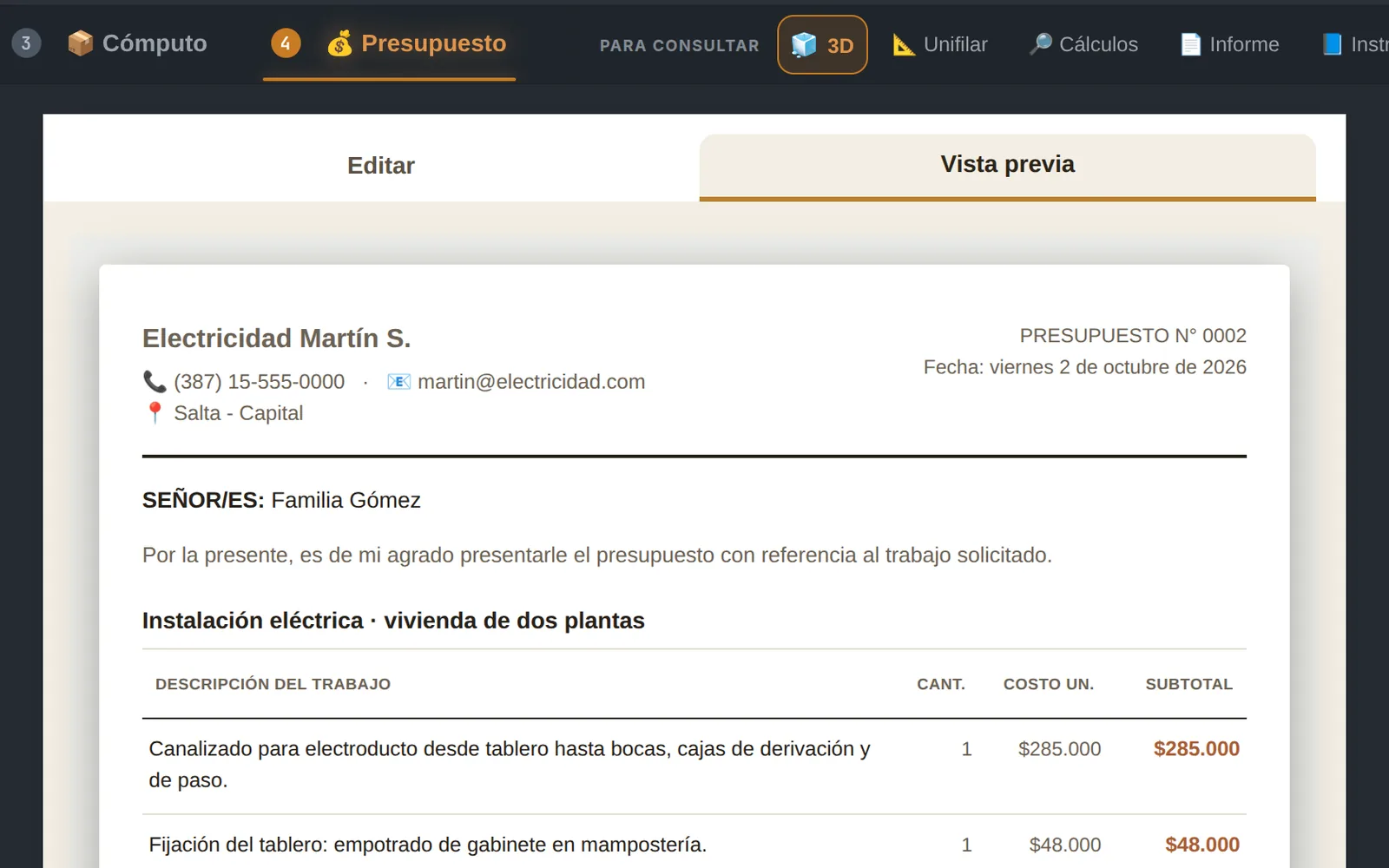Click phone number (387) 15-555-0000
Viewport: 1389px width, 868px height.
click(x=259, y=382)
